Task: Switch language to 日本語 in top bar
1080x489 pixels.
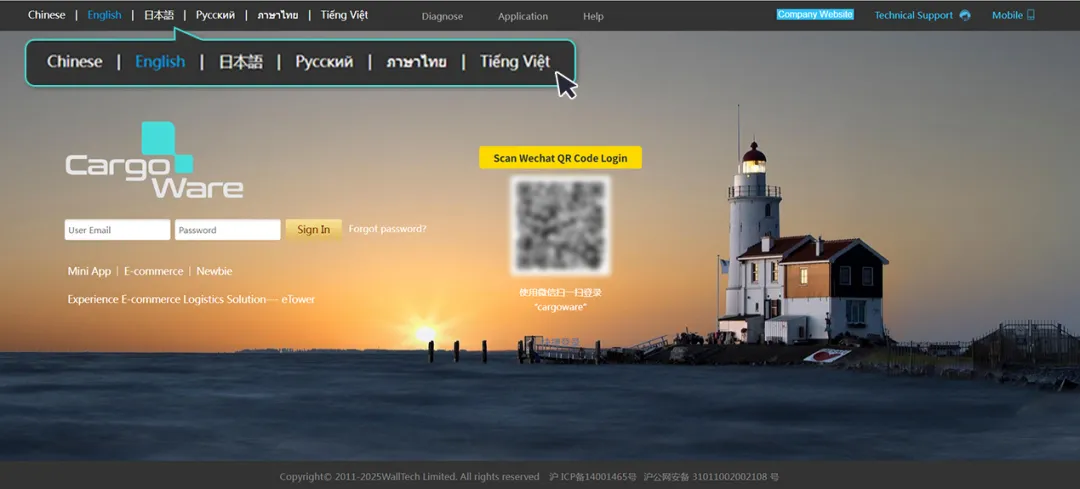Action: pos(158,15)
